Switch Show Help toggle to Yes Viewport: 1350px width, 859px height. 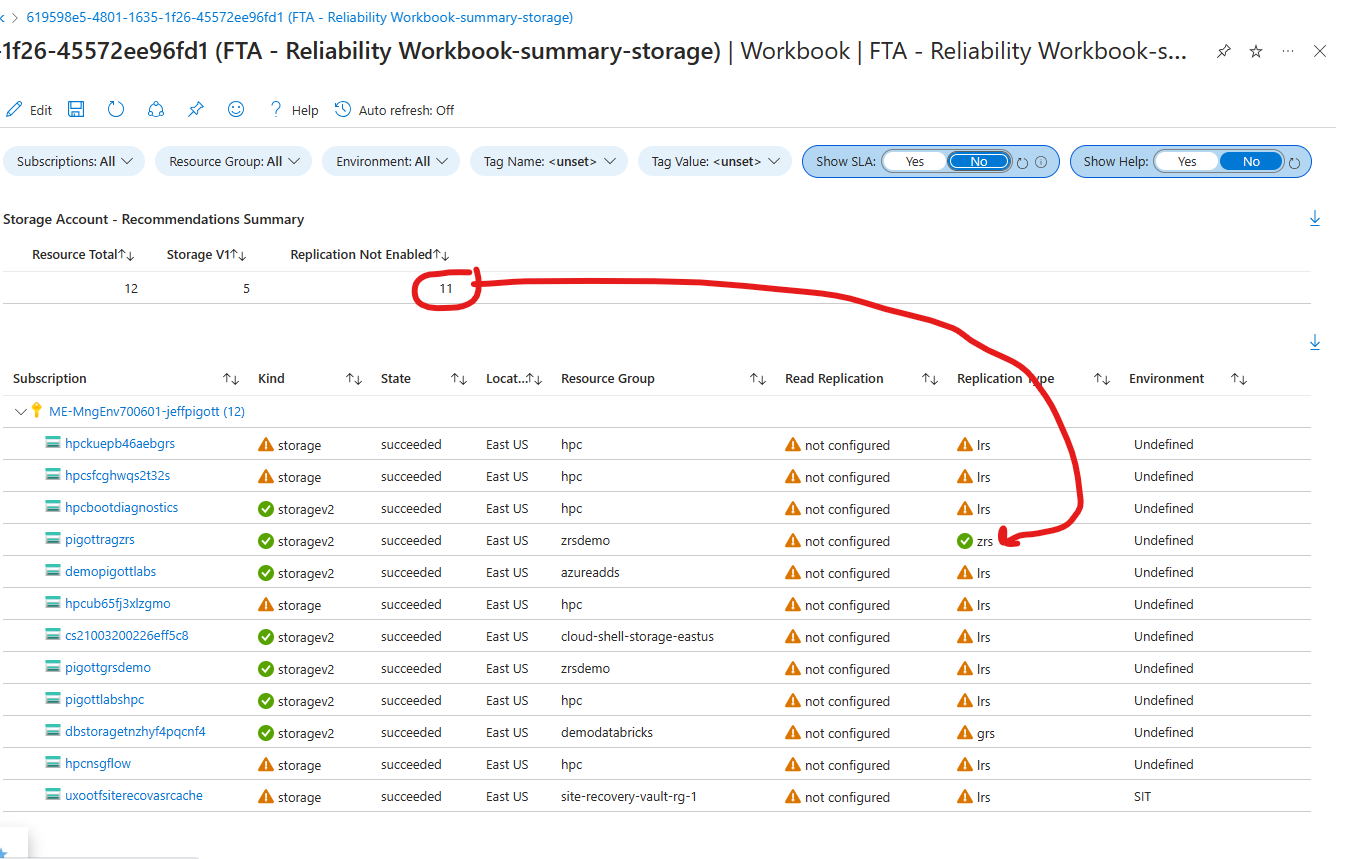[1185, 160]
